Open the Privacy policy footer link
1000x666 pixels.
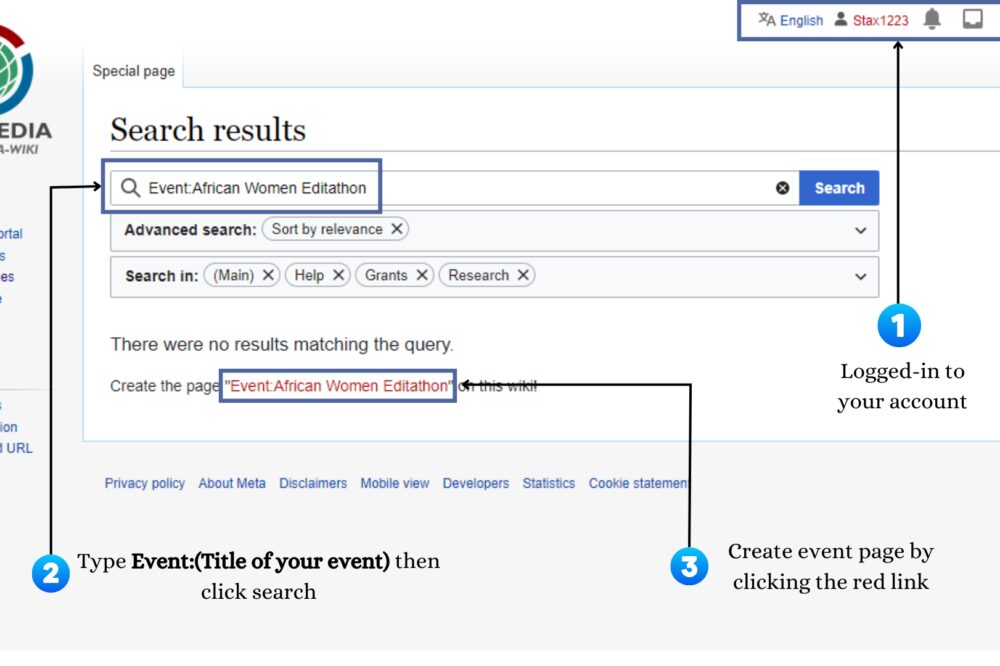[x=145, y=483]
